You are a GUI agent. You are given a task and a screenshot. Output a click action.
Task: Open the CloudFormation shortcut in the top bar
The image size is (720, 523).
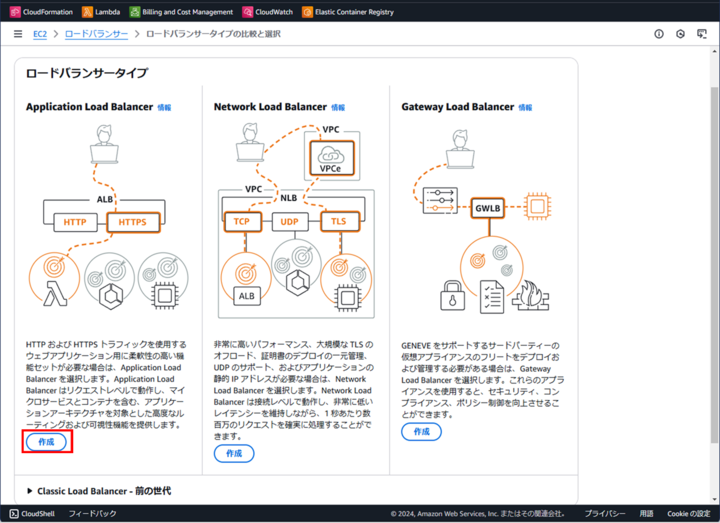(41, 12)
